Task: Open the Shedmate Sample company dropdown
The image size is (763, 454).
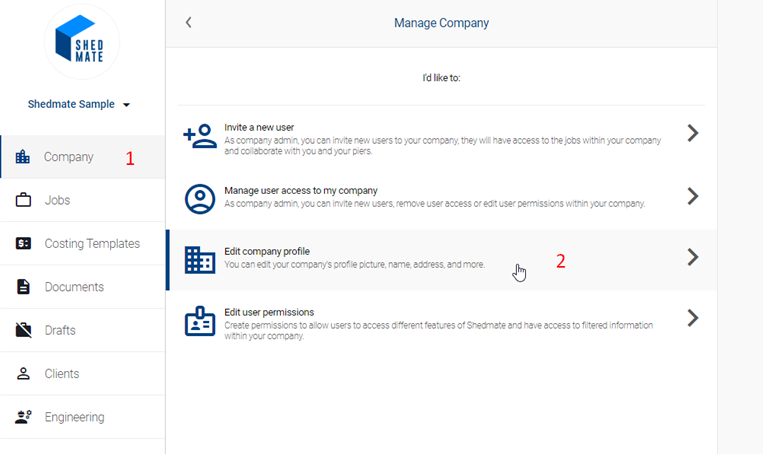Action: point(127,105)
